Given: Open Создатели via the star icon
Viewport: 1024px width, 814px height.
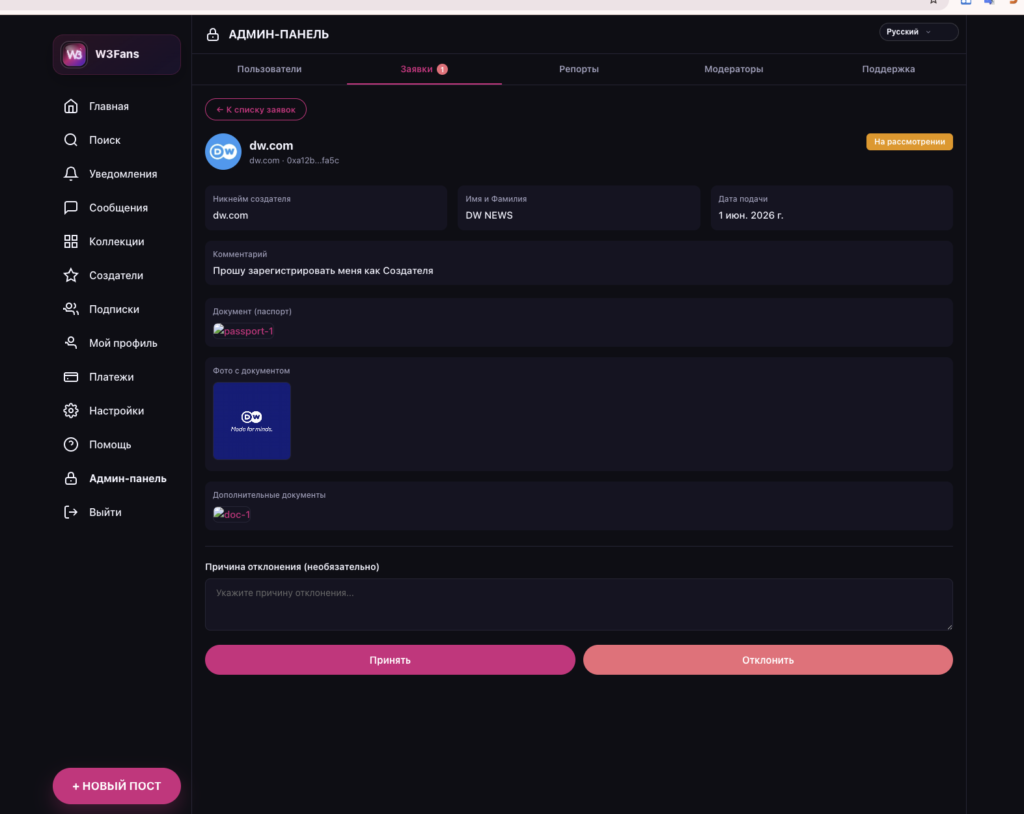Looking at the screenshot, I should click(x=71, y=275).
